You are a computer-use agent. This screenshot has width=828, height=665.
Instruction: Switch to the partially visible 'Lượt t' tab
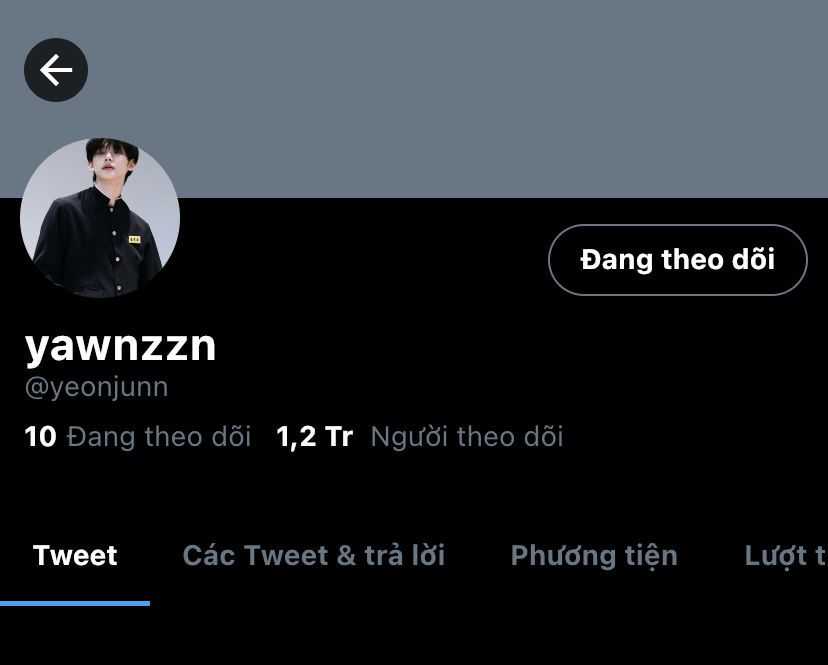(x=786, y=556)
